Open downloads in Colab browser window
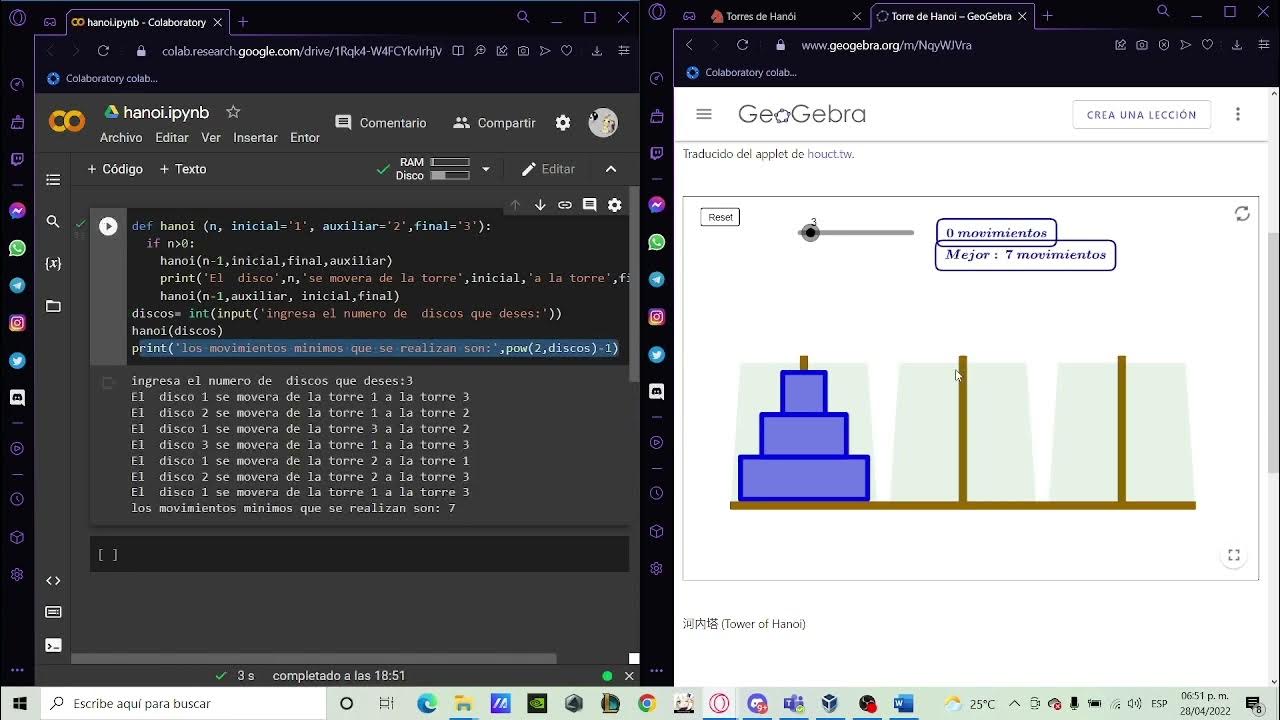The width and height of the screenshot is (1280, 720). click(x=597, y=51)
